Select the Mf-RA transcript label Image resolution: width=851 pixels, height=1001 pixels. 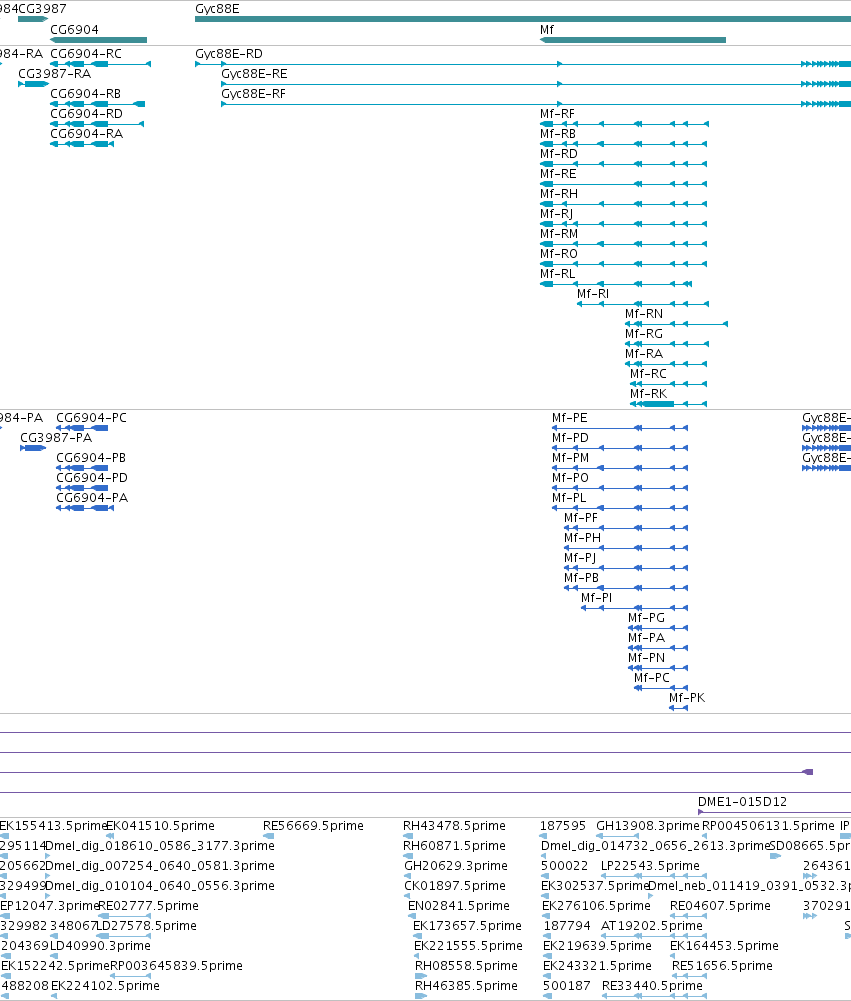pos(644,354)
